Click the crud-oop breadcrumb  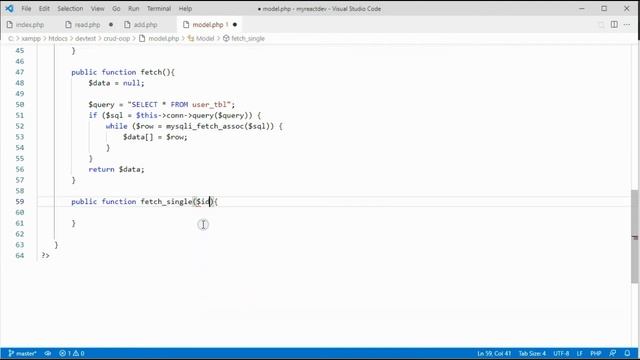pos(117,38)
